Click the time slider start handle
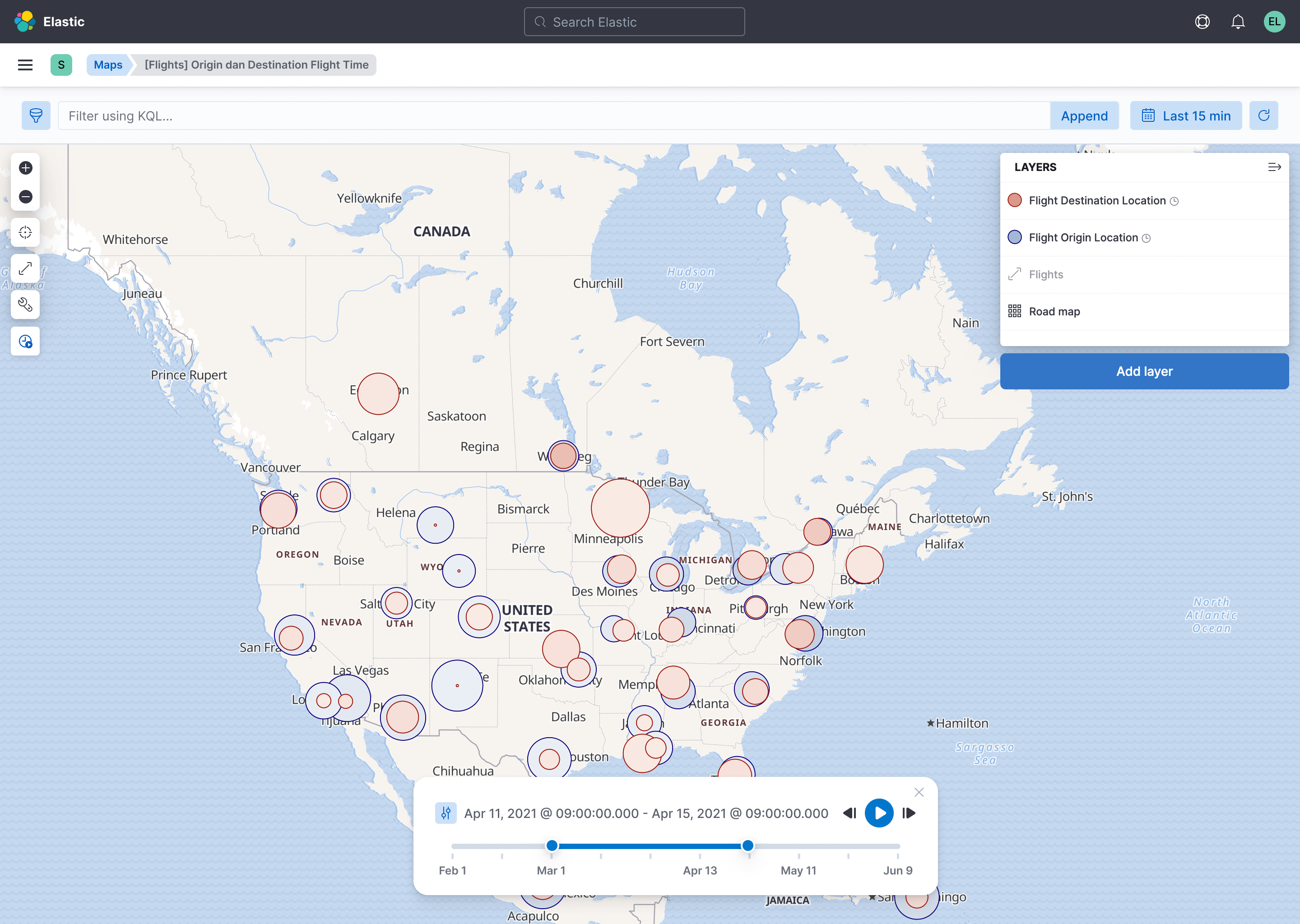This screenshot has height=924, width=1300. [552, 846]
